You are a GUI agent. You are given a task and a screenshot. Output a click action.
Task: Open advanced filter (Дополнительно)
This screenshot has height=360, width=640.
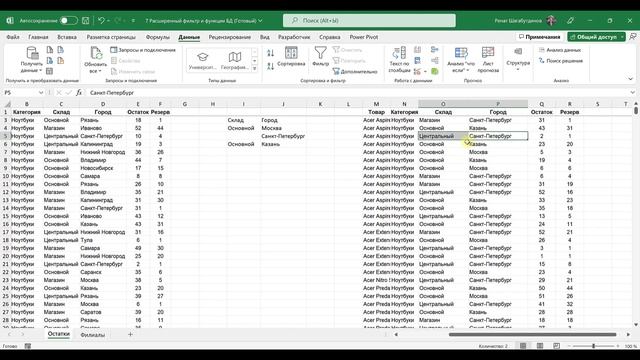pyautogui.click(x=355, y=71)
